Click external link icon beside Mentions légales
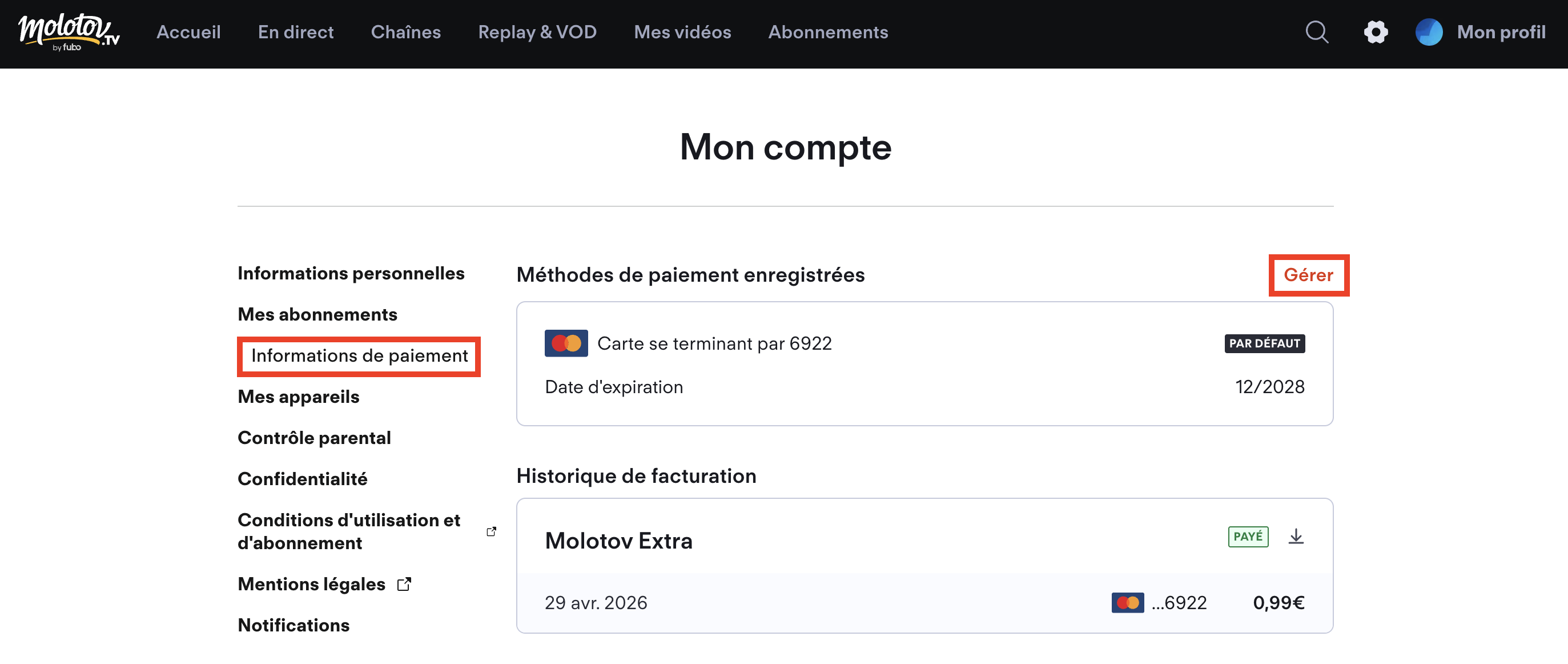The image size is (1568, 664). click(x=404, y=584)
